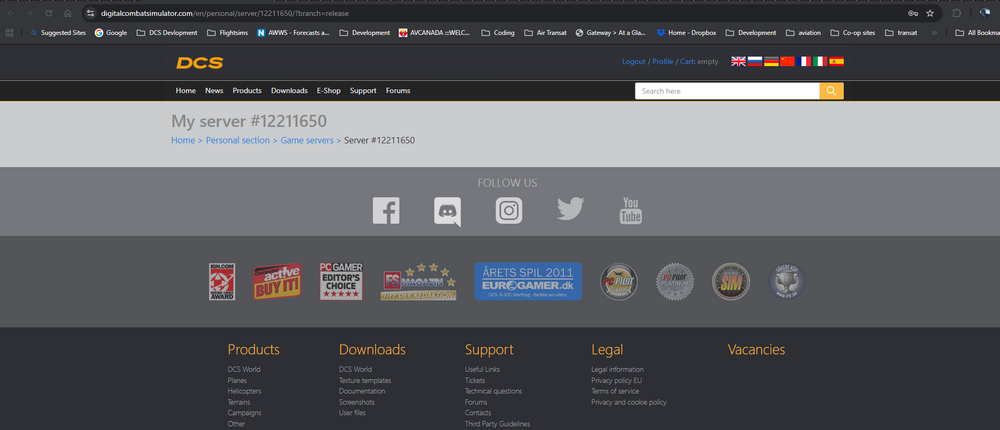This screenshot has height=430, width=1000.
Task: Focus the Search here field
Action: [727, 91]
